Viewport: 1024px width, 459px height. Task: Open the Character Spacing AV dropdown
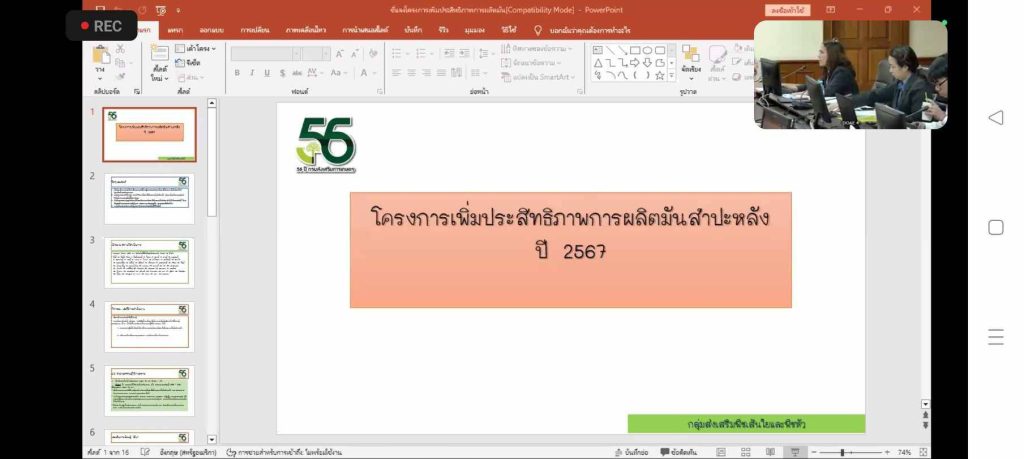pos(315,73)
